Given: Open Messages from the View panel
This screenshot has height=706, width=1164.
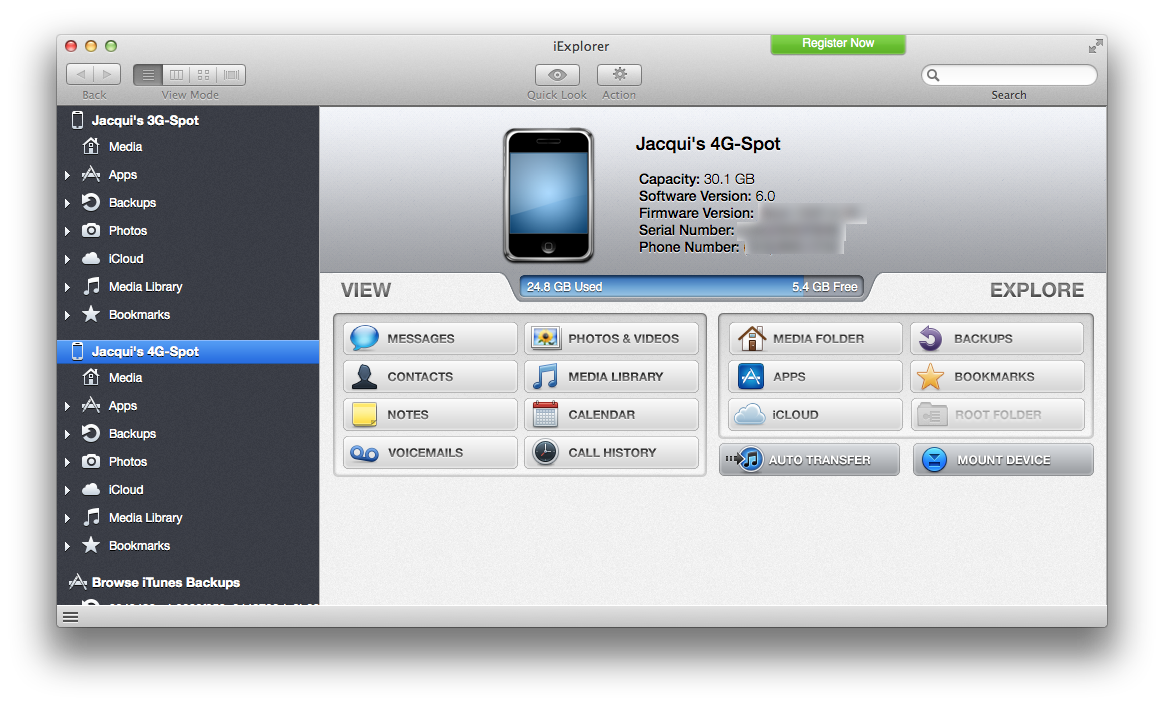Looking at the screenshot, I should (x=430, y=339).
